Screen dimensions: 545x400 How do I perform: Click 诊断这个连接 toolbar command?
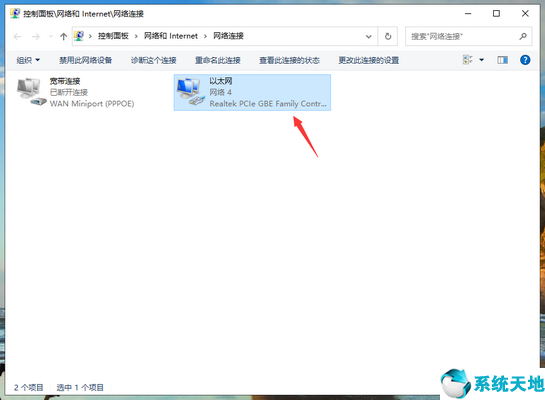click(154, 60)
